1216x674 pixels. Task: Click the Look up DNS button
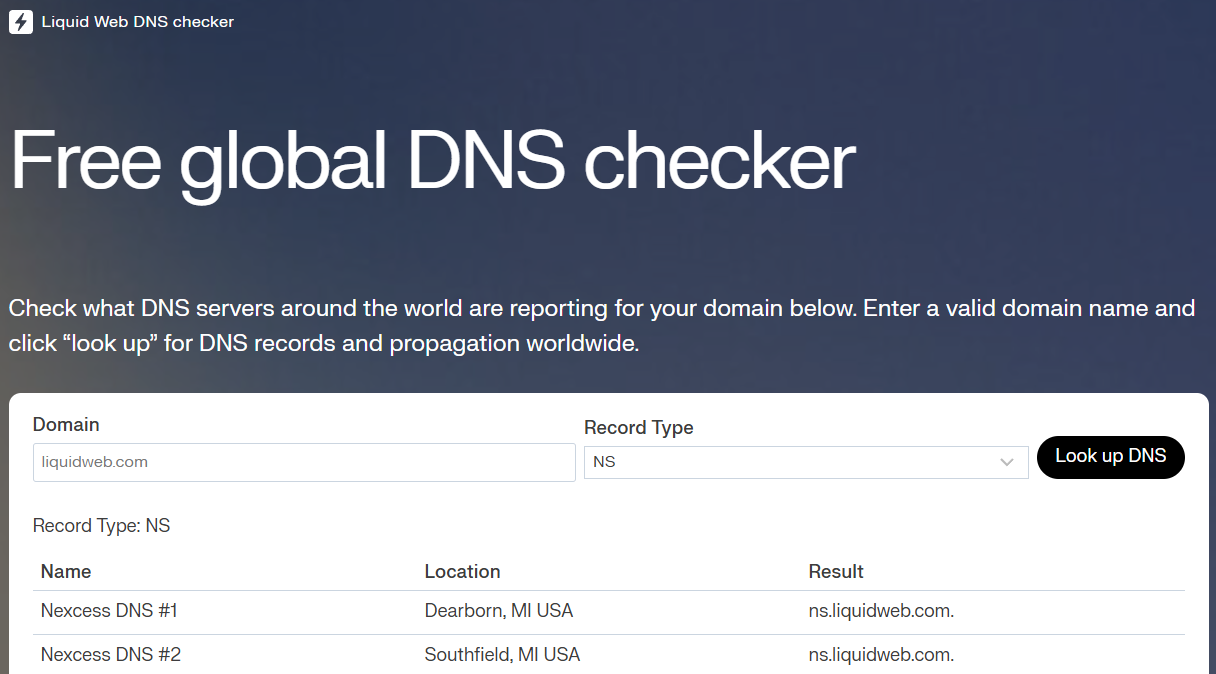point(1110,457)
